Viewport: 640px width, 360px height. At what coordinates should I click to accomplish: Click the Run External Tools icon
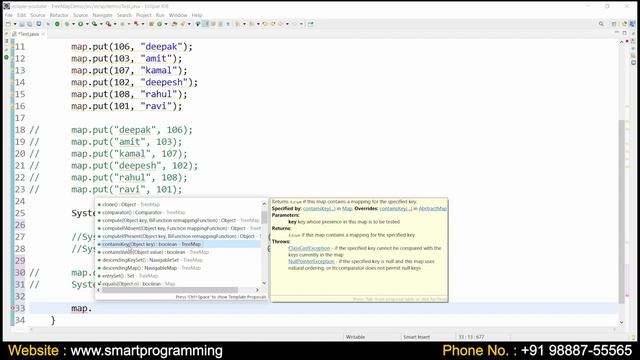[109, 24]
